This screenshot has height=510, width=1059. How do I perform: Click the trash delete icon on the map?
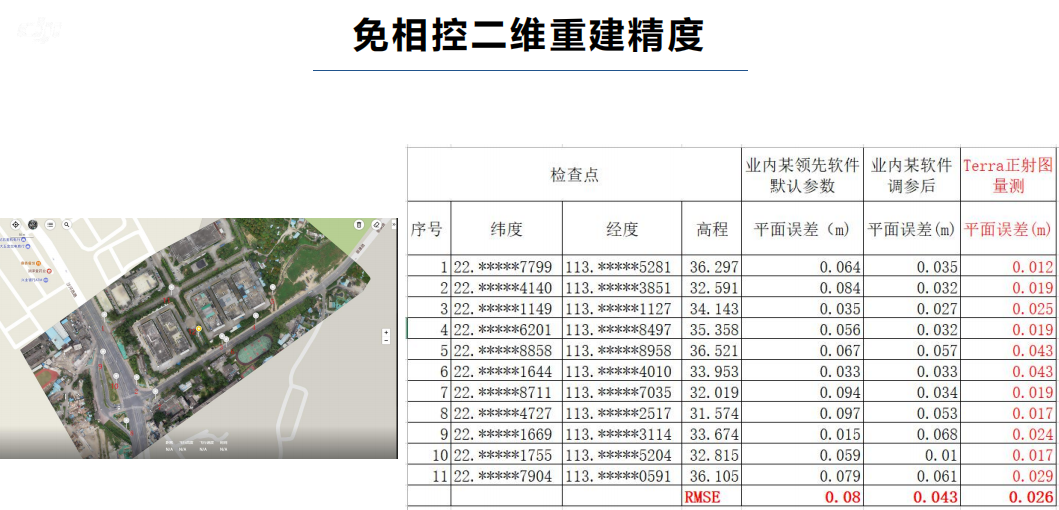(x=359, y=224)
